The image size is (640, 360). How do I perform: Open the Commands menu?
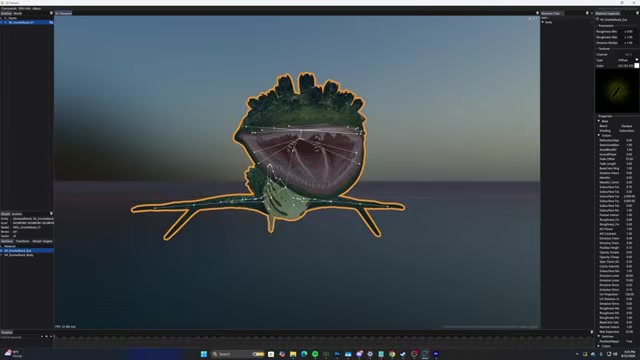tap(9, 8)
